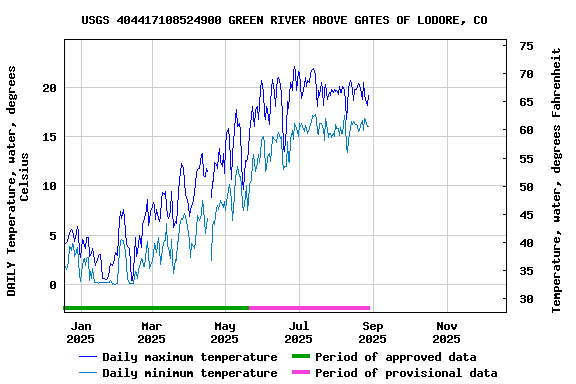The image size is (576, 384).
Task: Click the '55' Fahrenheit axis tick label
Action: (526, 159)
